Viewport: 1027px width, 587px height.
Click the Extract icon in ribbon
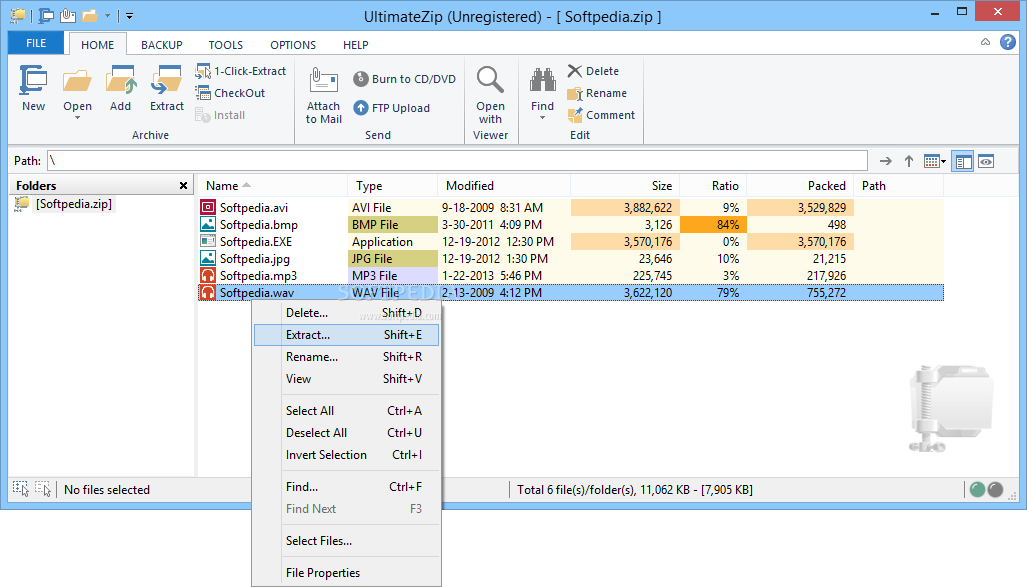point(166,81)
